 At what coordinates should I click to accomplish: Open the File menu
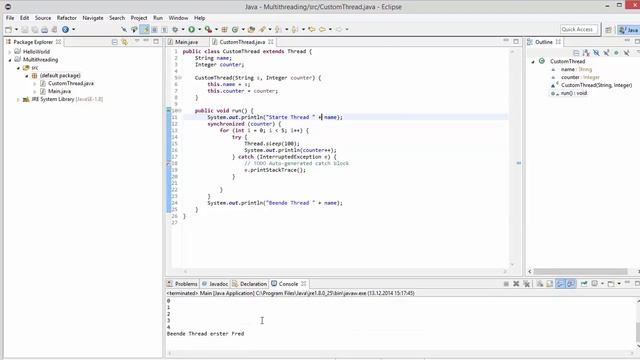pyautogui.click(x=10, y=18)
